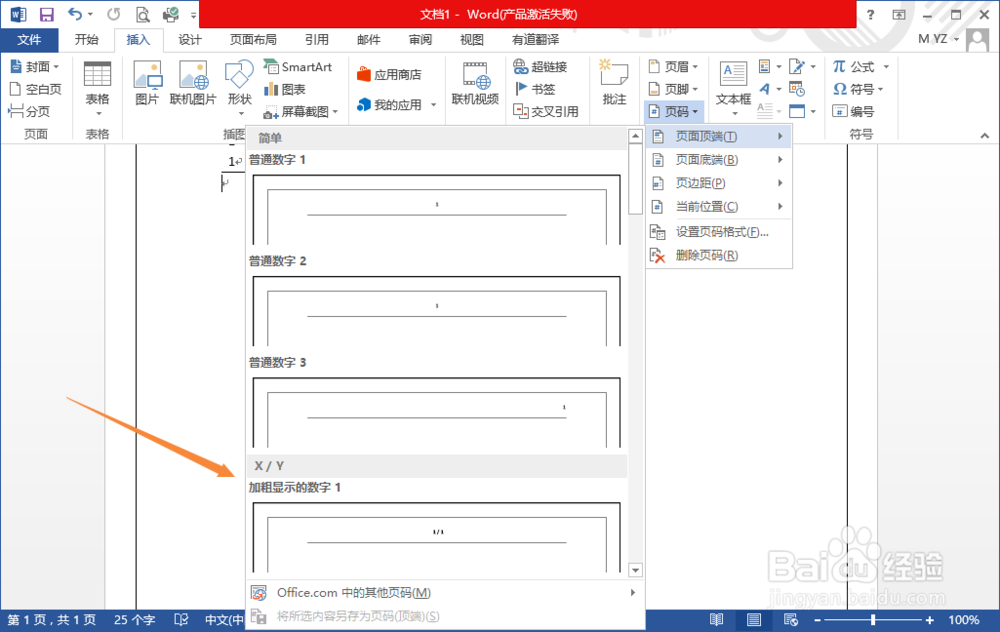Screen dimensions: 1000x632
Task: Open the Shapes (形状) gallery
Action: click(239, 89)
